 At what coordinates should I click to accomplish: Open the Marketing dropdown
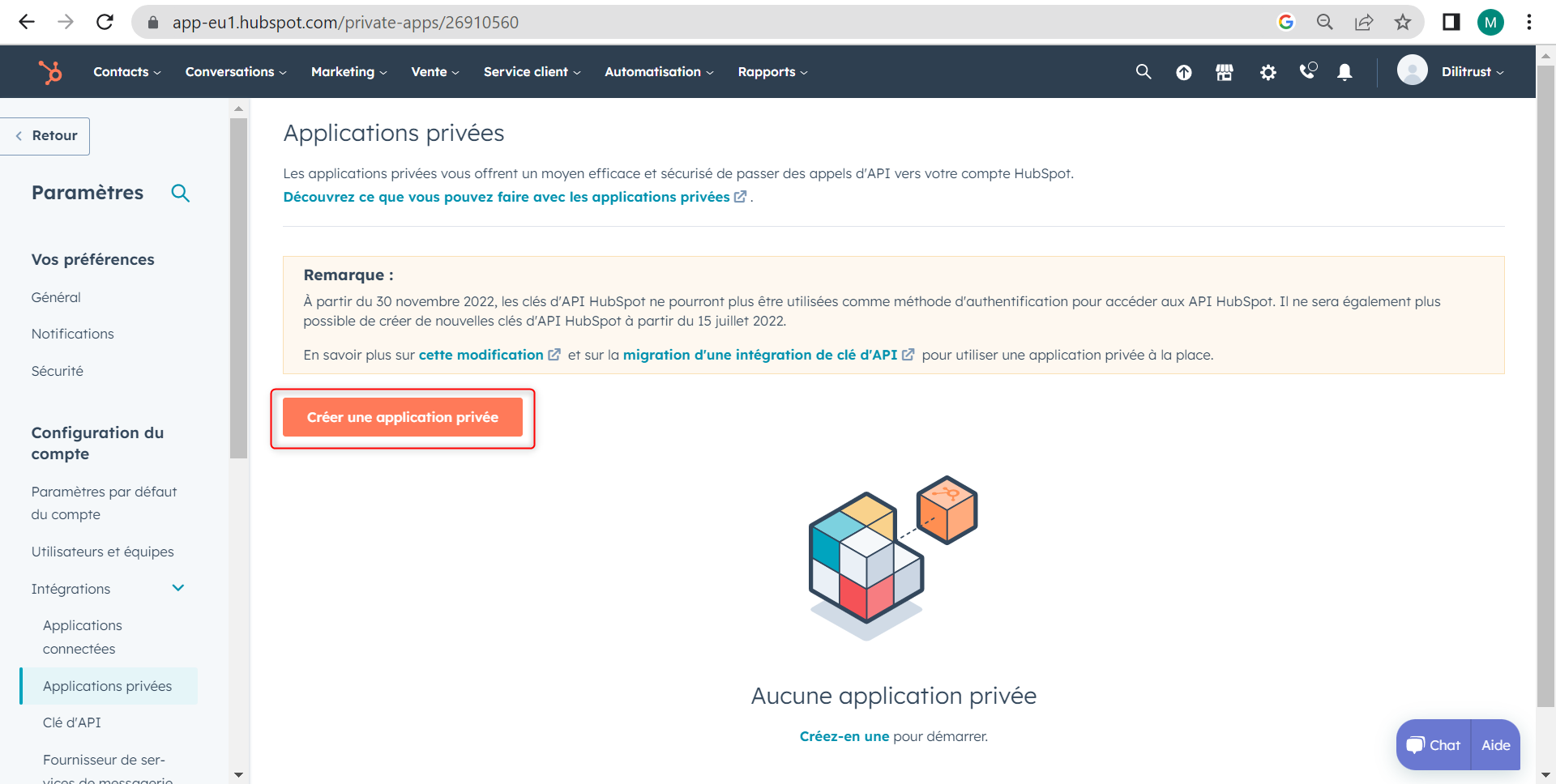click(x=349, y=72)
